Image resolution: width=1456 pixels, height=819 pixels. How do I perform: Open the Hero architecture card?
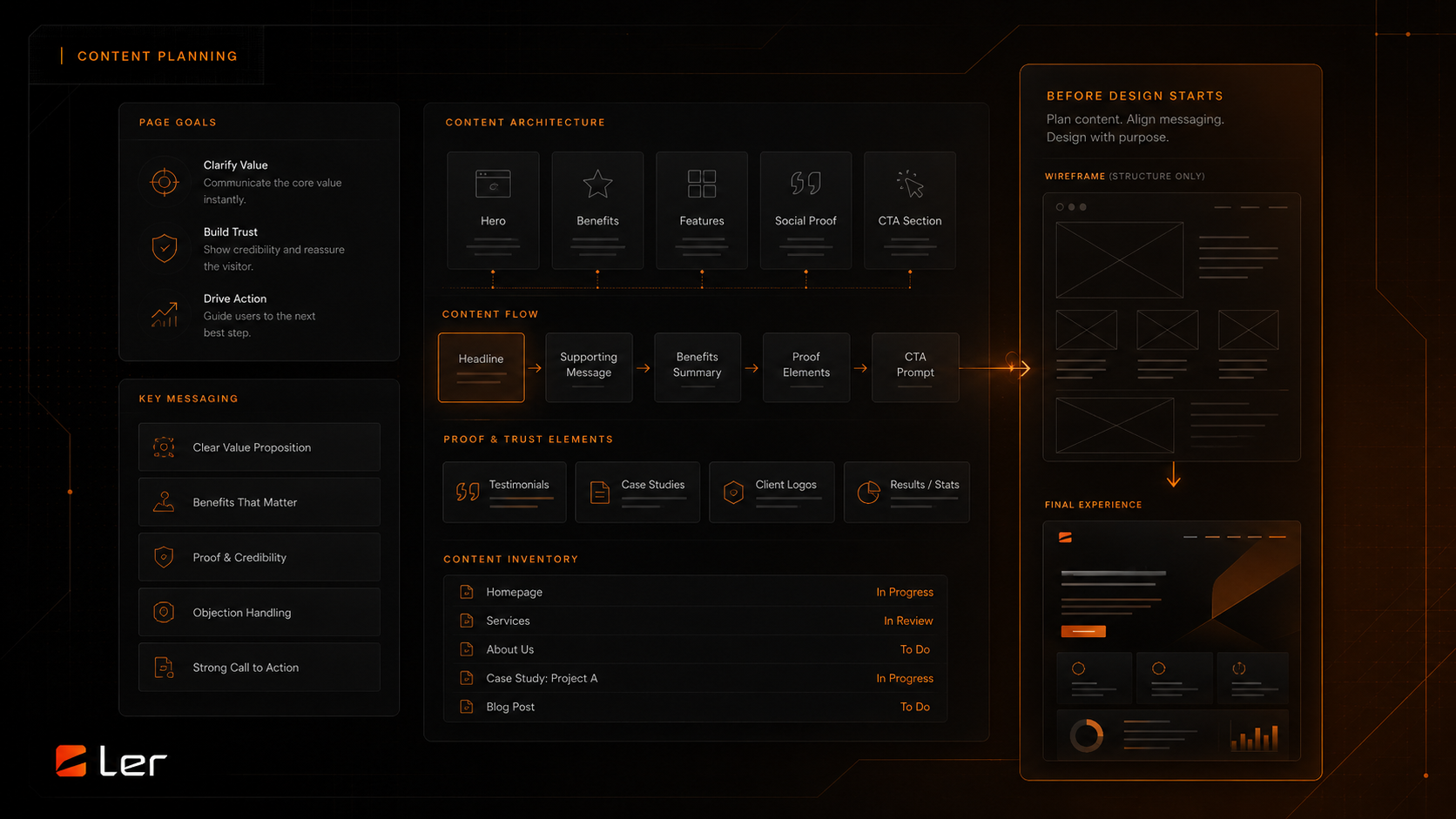click(x=493, y=210)
